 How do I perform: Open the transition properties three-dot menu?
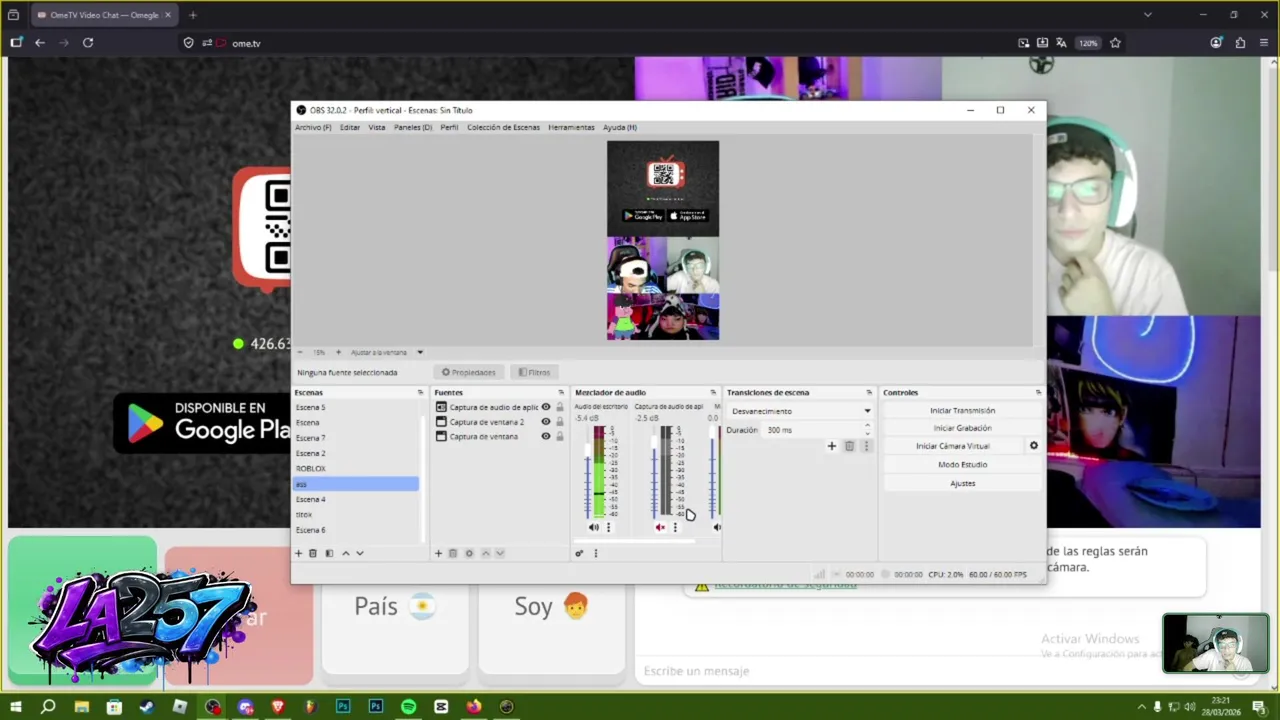(x=866, y=446)
